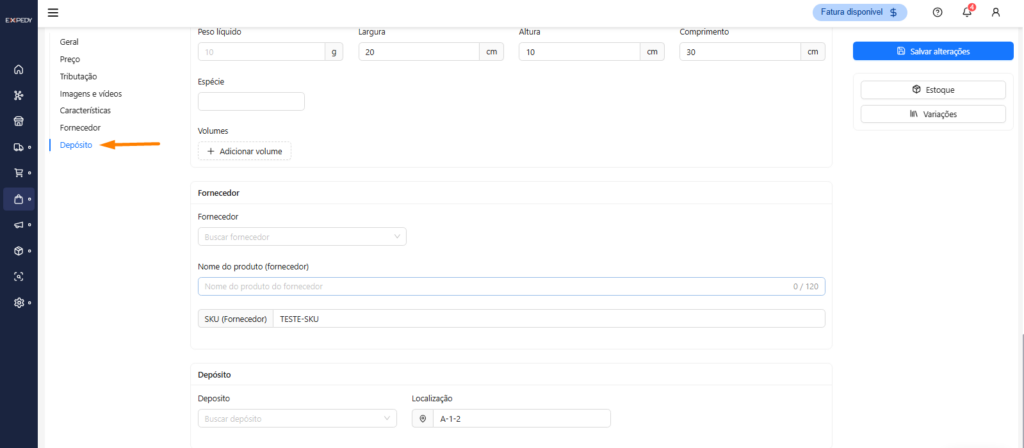
Task: Click the SKU (Fornecedor) label
Action: (236, 319)
